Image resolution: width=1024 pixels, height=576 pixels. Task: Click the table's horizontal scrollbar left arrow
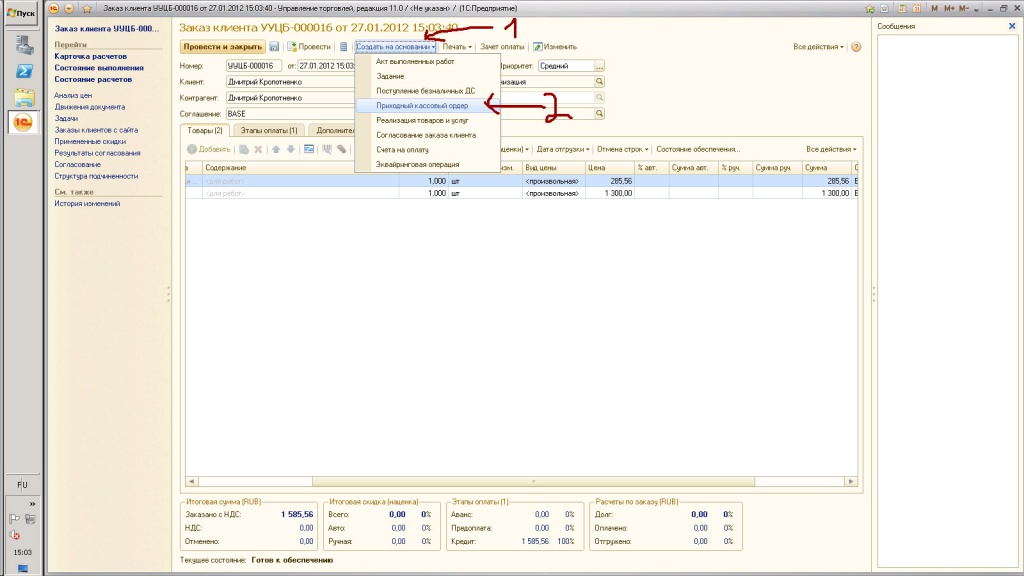click(191, 481)
